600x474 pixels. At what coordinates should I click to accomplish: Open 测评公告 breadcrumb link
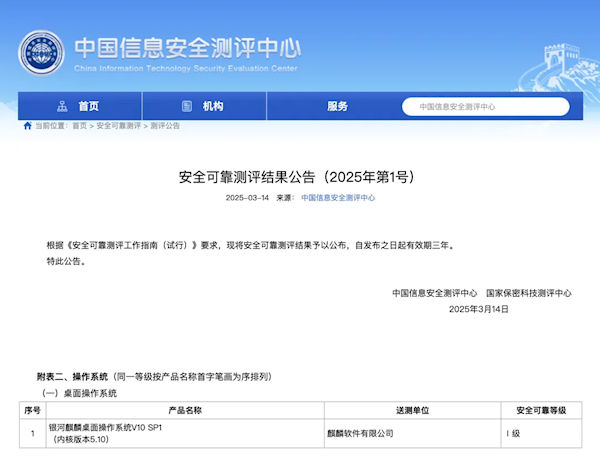pyautogui.click(x=165, y=126)
